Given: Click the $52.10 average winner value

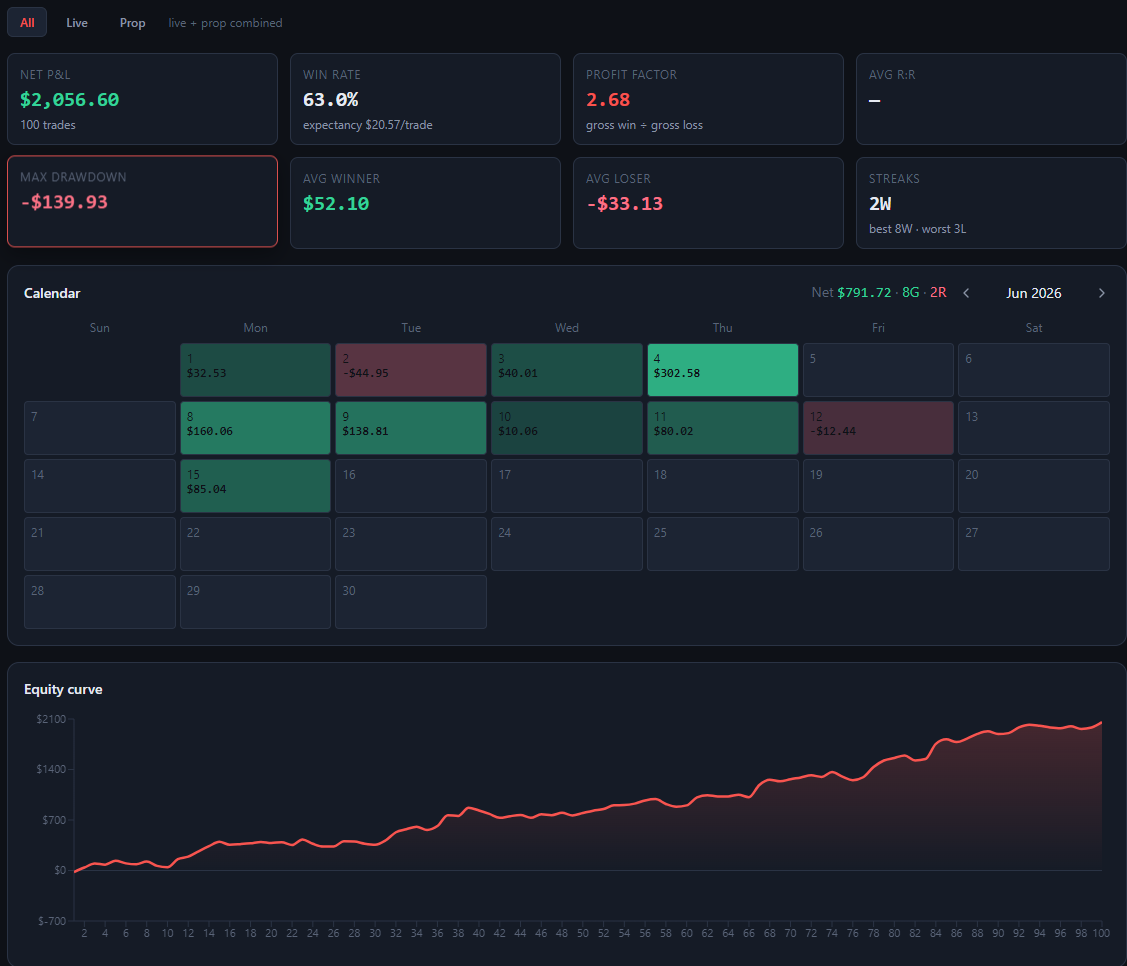Looking at the screenshot, I should (x=336, y=204).
